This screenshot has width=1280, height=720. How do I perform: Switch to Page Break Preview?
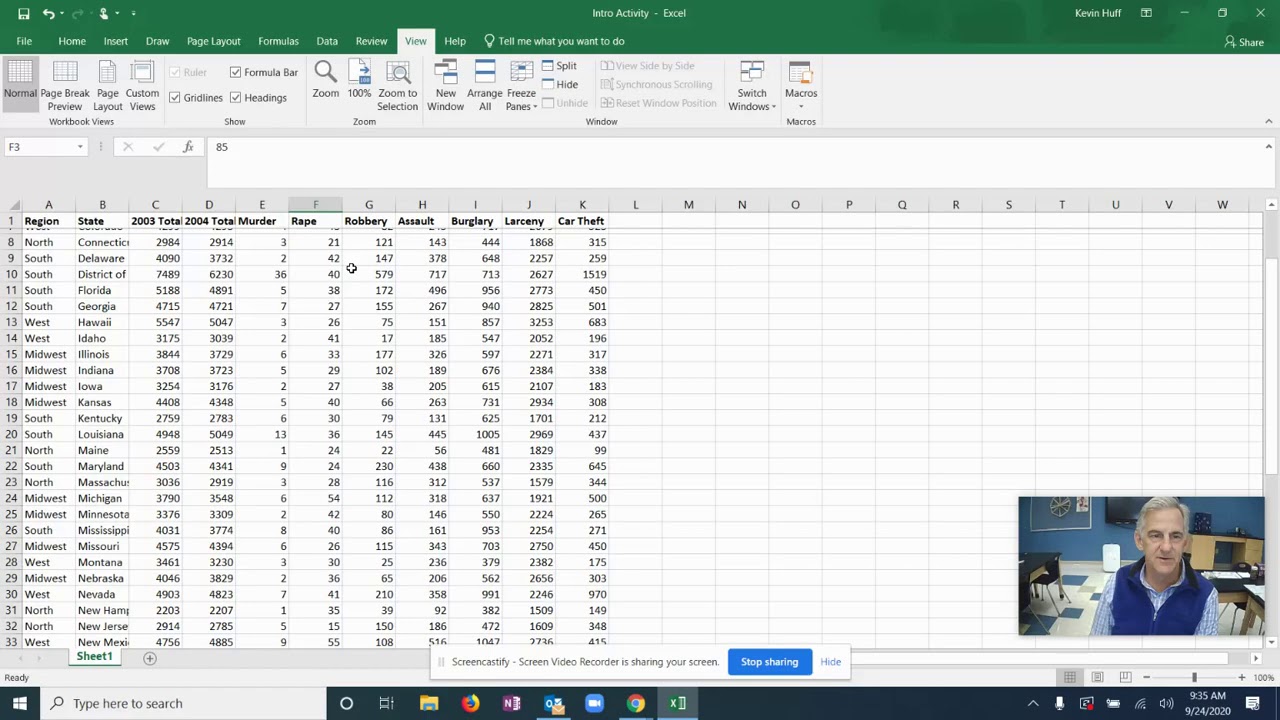pos(65,86)
